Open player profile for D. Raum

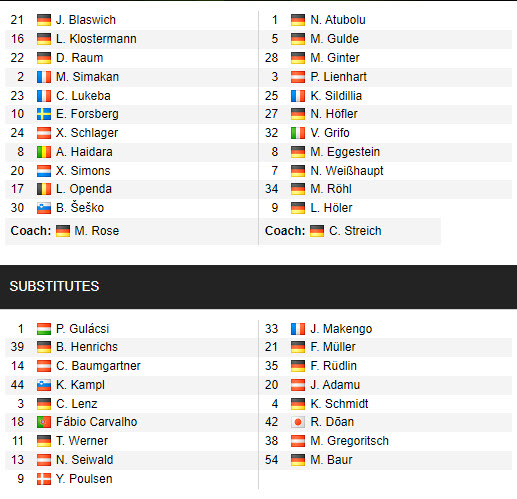(x=79, y=58)
